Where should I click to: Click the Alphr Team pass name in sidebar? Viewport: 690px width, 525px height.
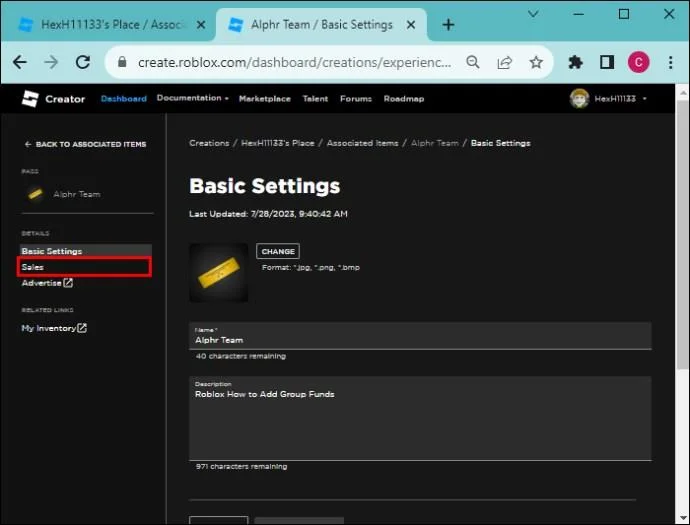click(x=77, y=194)
